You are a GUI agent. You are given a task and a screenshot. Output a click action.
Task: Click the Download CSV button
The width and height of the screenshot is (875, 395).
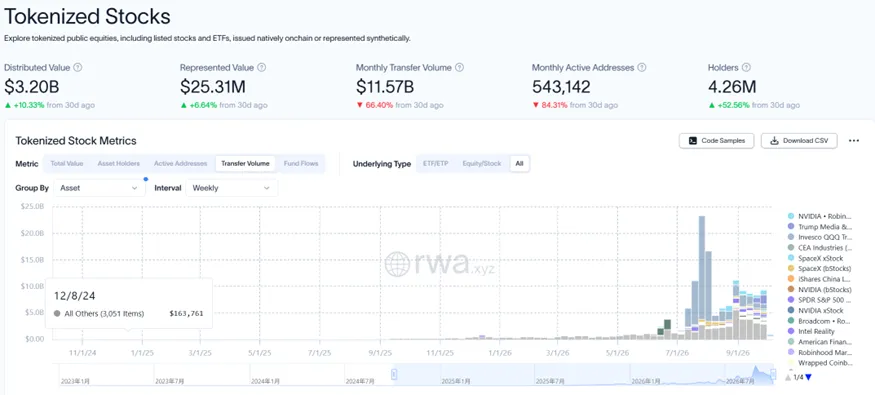799,141
